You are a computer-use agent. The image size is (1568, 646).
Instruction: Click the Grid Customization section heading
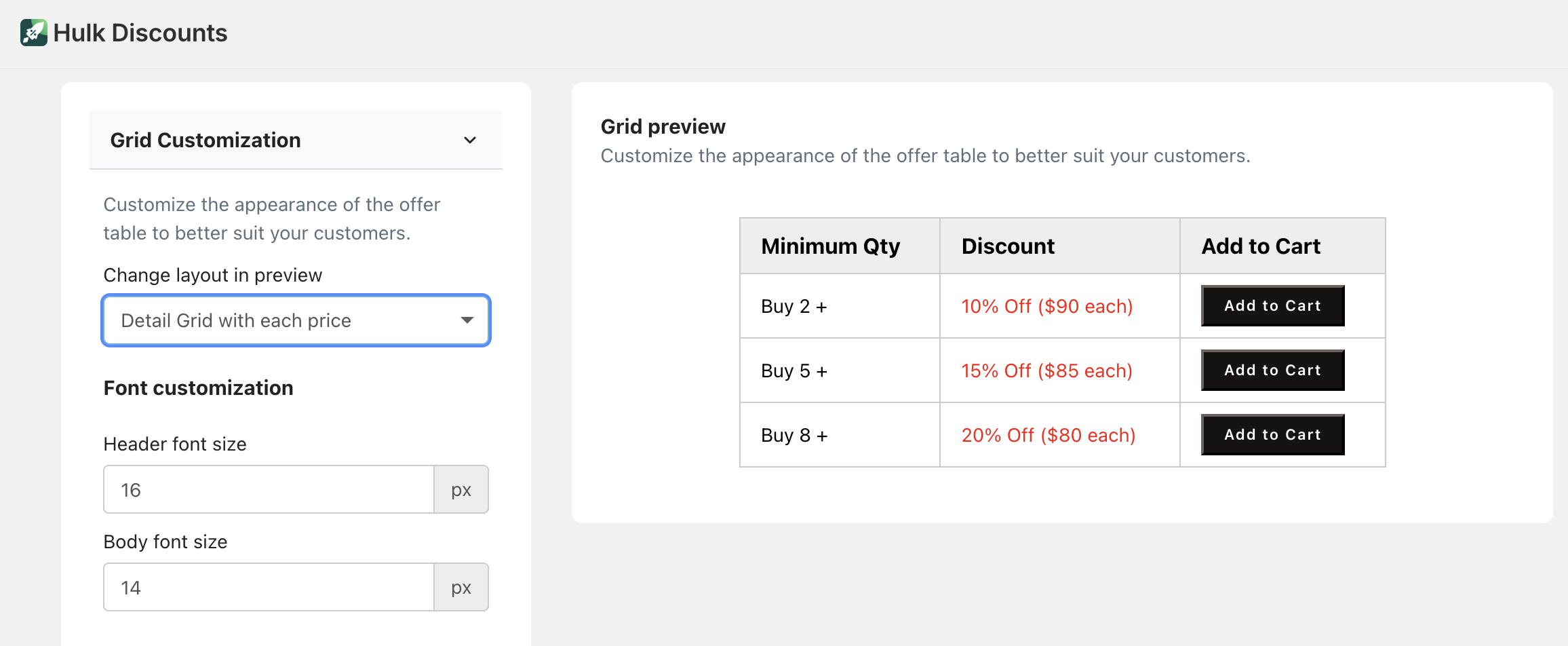(205, 140)
